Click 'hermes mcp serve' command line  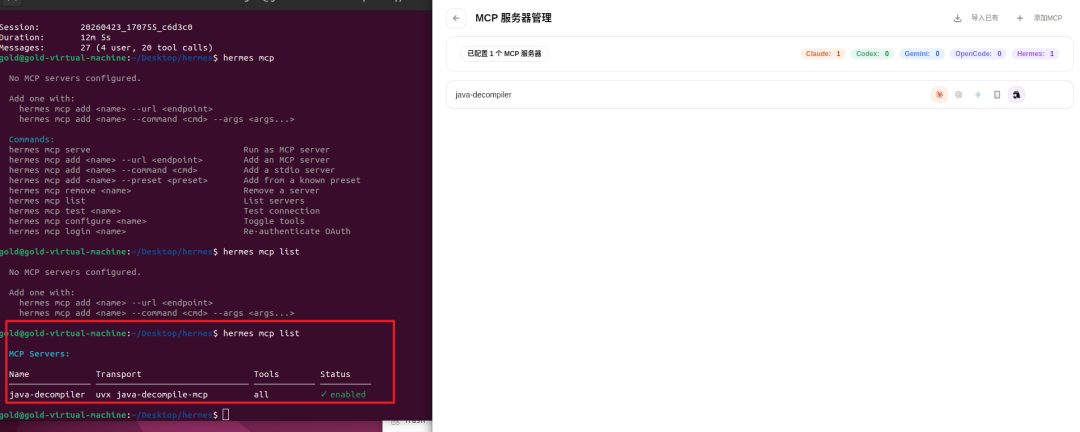click(50, 150)
